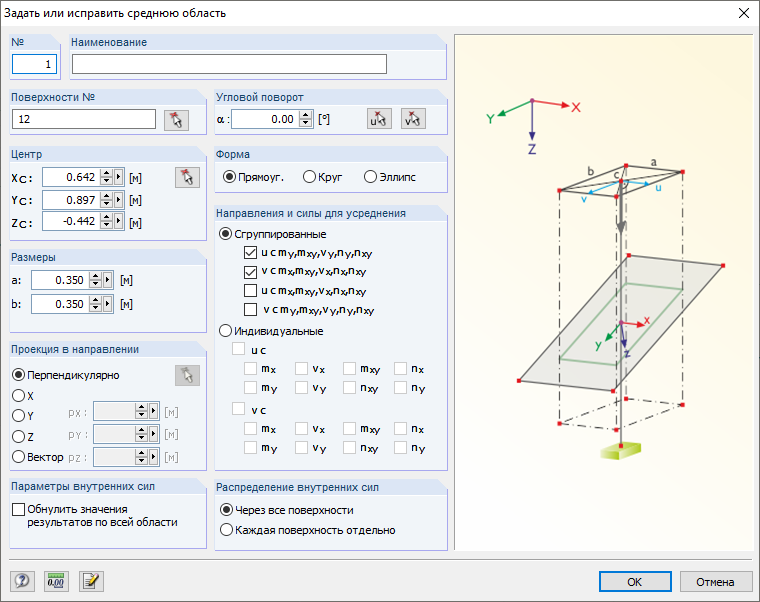Expand the arrow menu beside dimension a
The image size is (760, 602).
click(108, 280)
